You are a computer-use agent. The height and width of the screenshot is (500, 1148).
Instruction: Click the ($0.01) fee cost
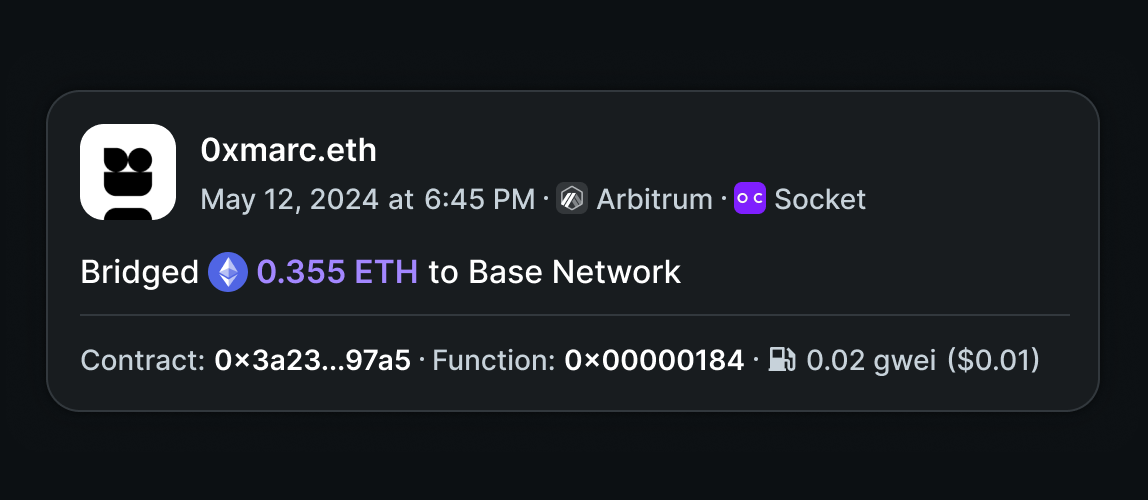(x=994, y=360)
